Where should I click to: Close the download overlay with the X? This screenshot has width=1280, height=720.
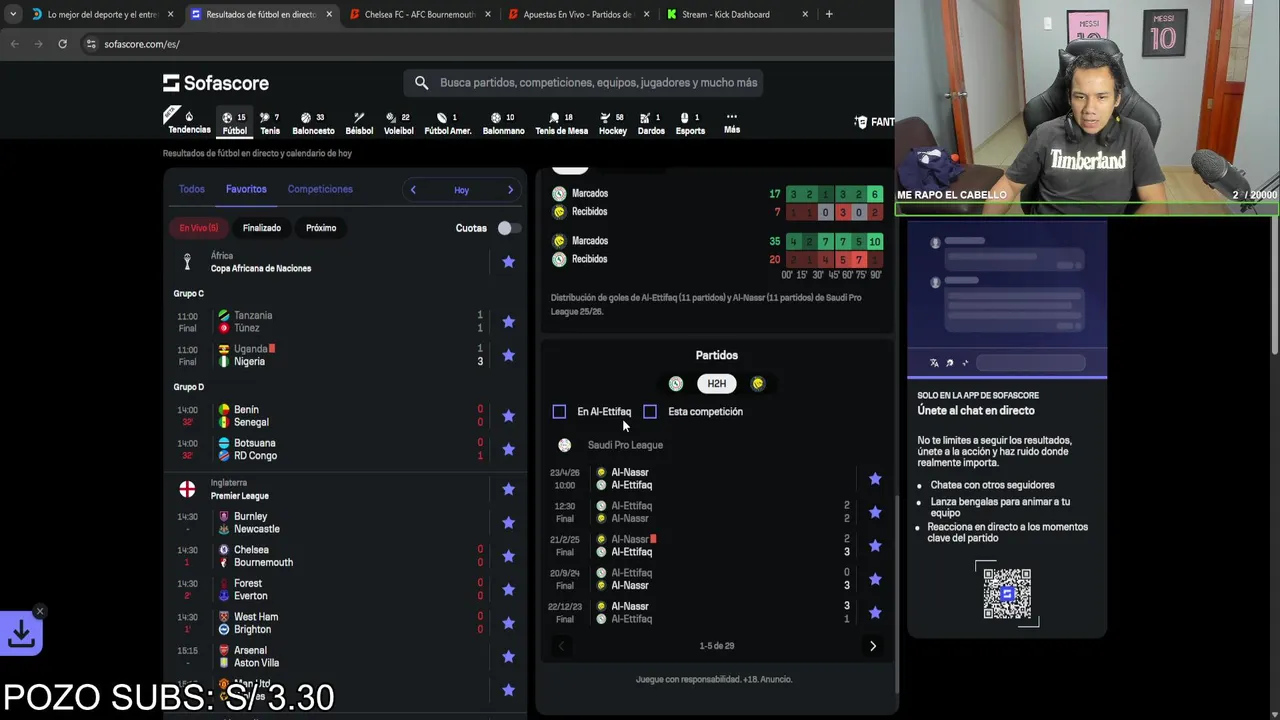(40, 611)
